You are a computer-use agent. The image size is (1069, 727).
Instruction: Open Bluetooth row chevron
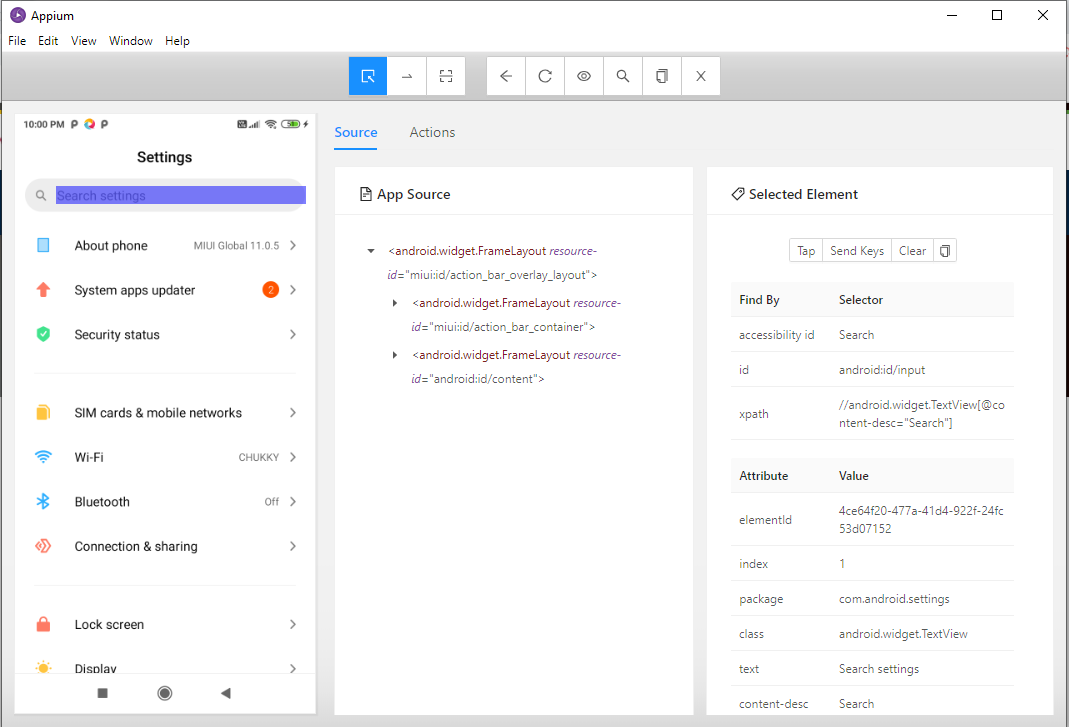(x=293, y=502)
